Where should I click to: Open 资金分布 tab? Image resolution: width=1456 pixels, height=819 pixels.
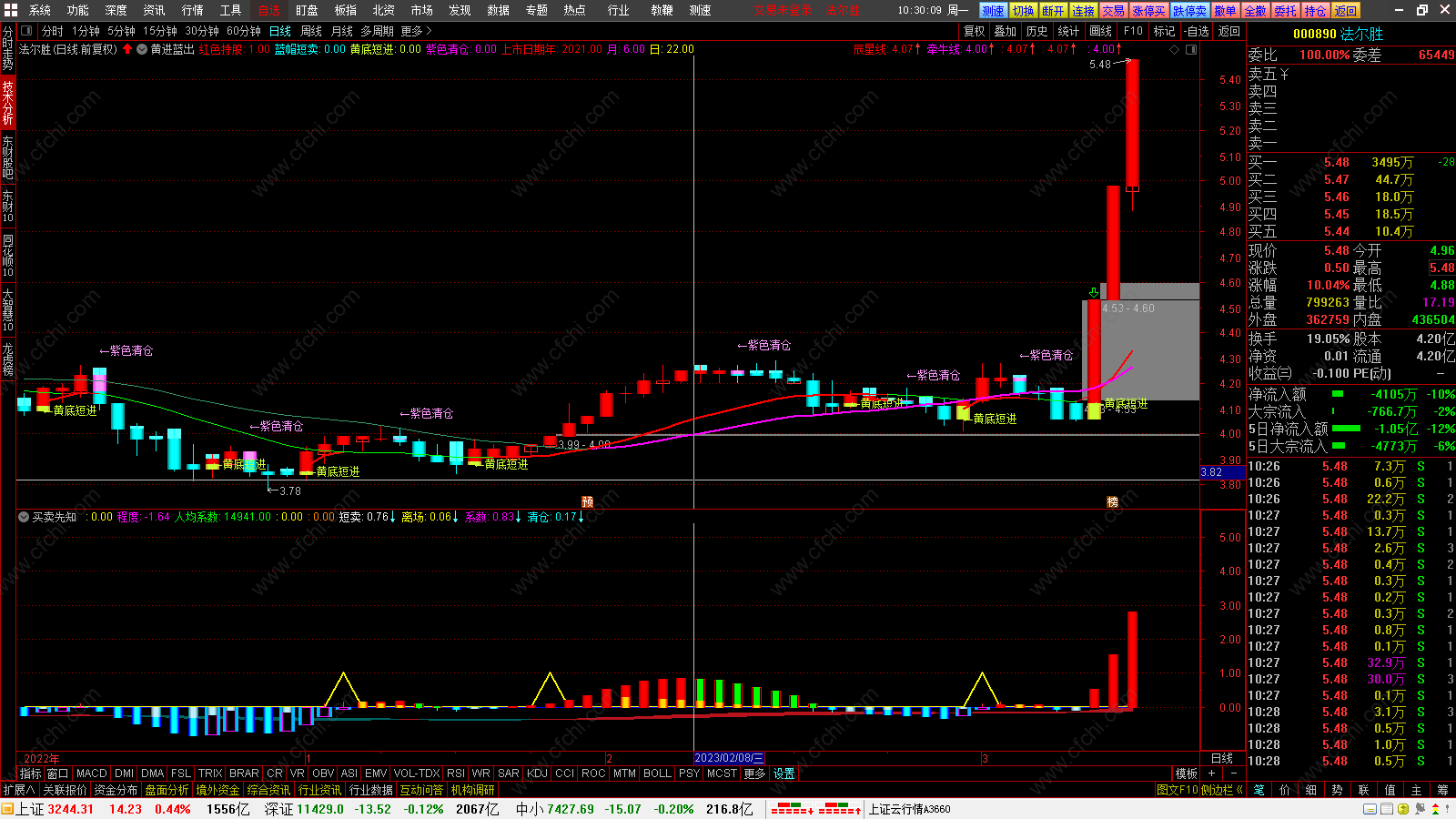pos(116,790)
